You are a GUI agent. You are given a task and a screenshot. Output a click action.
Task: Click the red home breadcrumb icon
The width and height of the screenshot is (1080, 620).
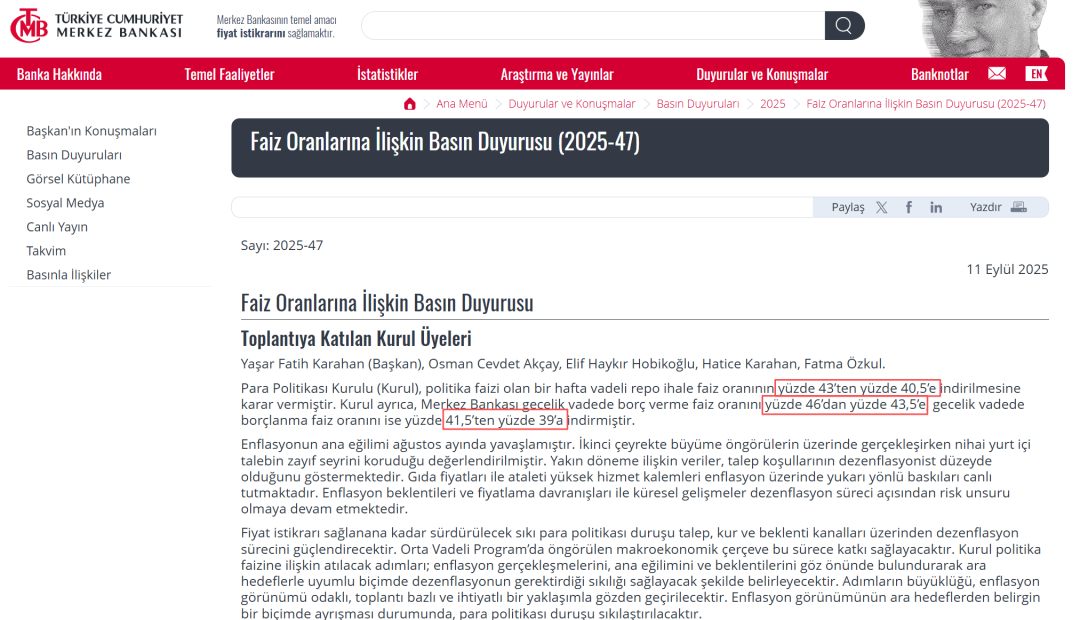tap(410, 104)
